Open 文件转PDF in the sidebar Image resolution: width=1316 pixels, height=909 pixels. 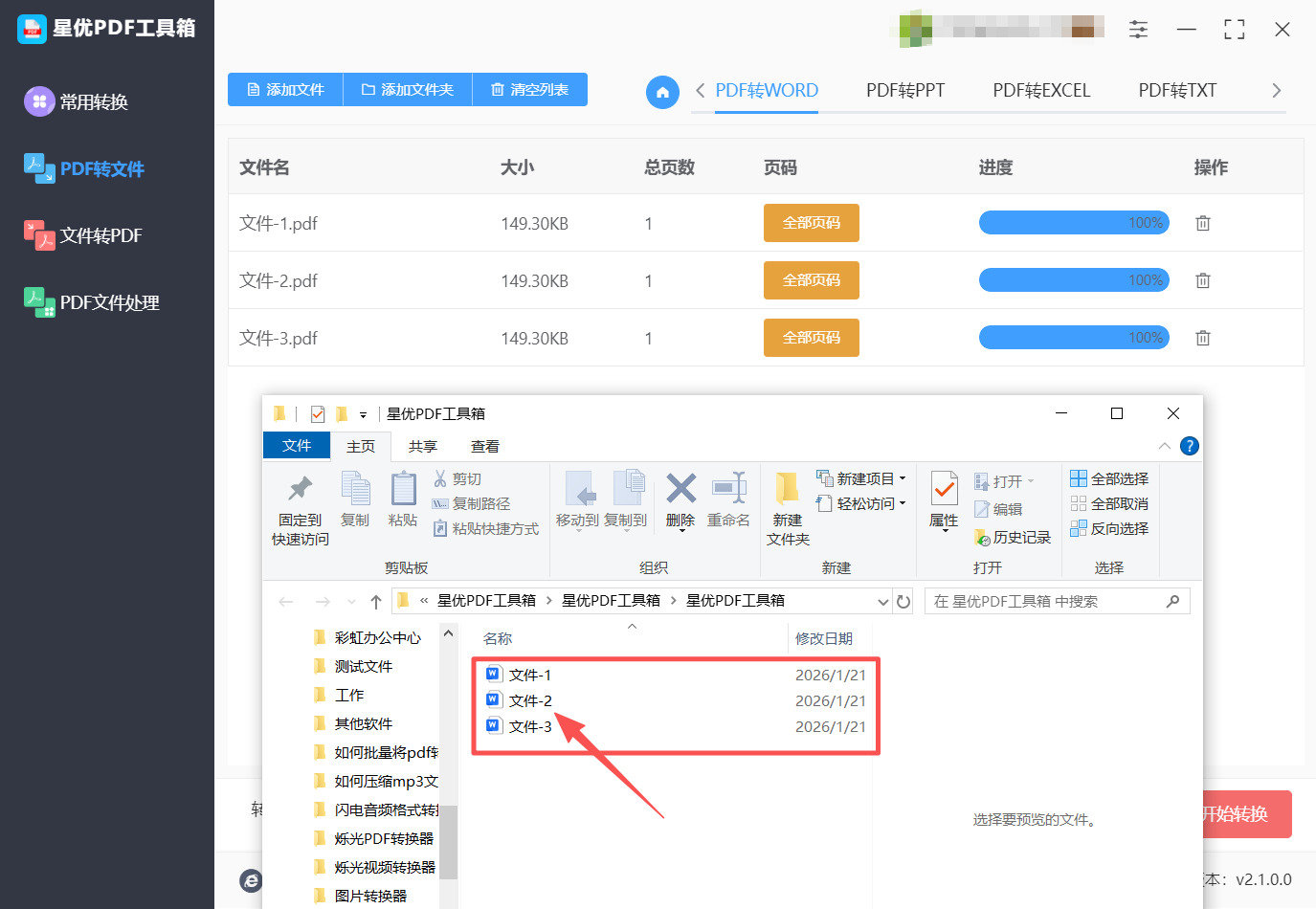tap(83, 235)
